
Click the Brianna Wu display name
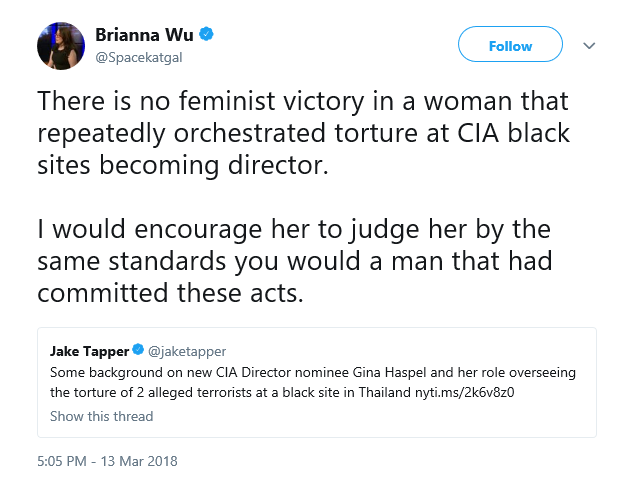tap(144, 35)
